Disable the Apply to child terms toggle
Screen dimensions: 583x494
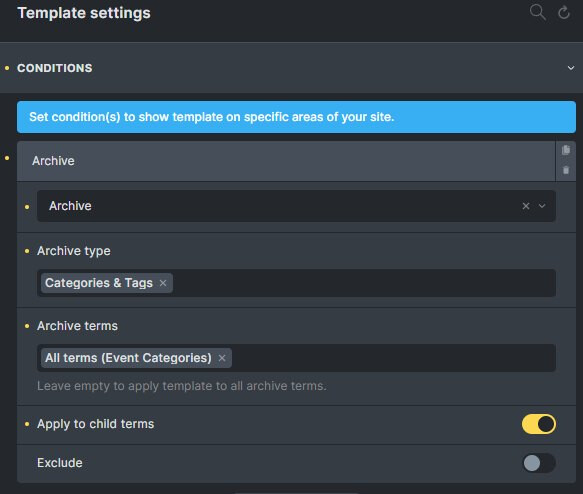tap(538, 424)
